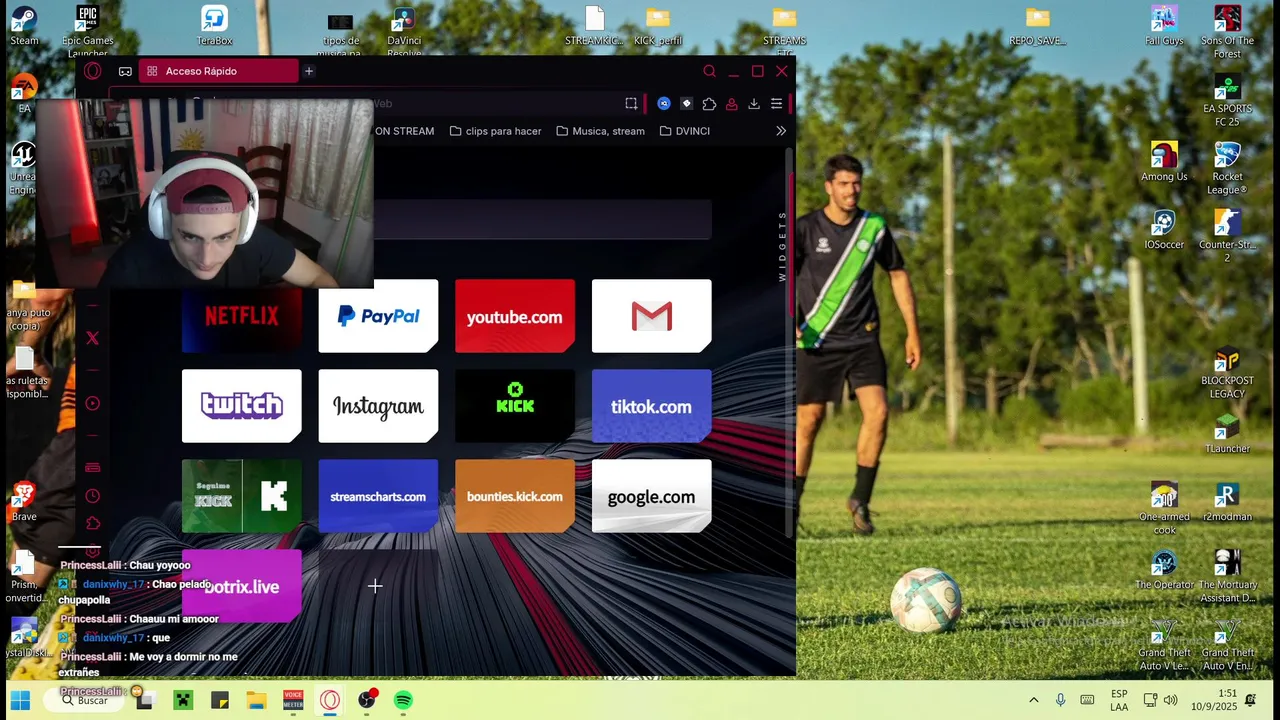Open the ON STREAM bookmark folder
Viewport: 1280px width, 720px height.
(404, 131)
